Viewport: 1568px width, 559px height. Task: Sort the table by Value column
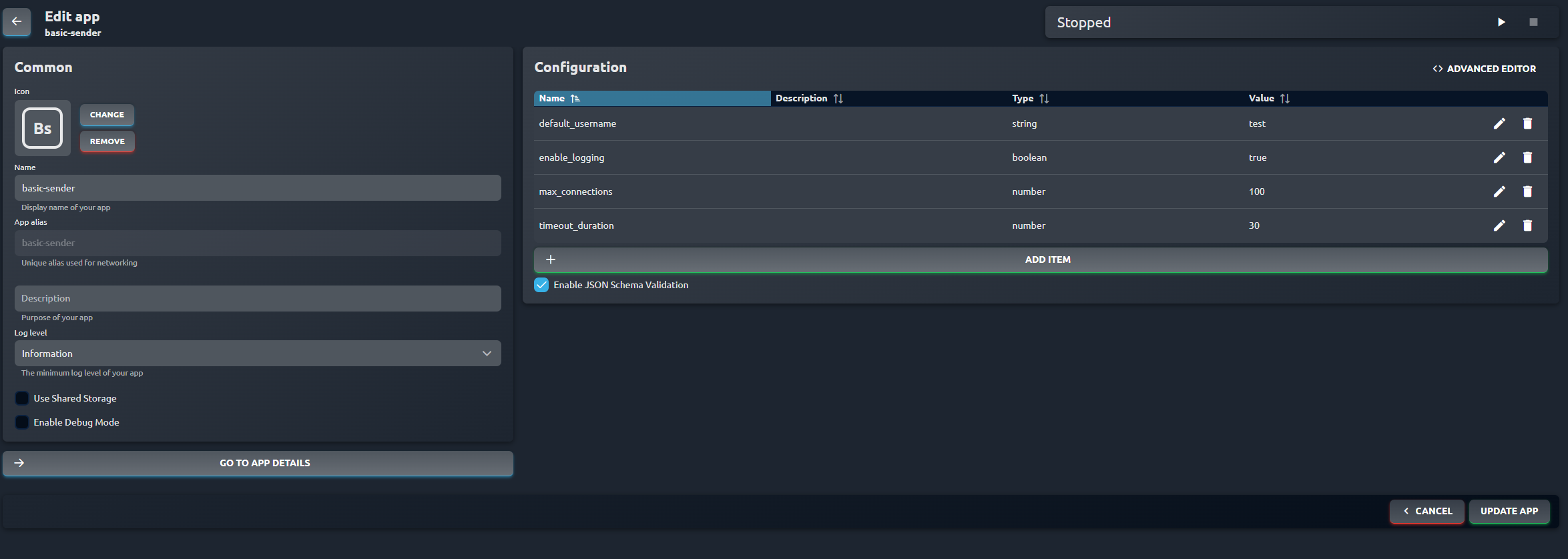point(1269,98)
